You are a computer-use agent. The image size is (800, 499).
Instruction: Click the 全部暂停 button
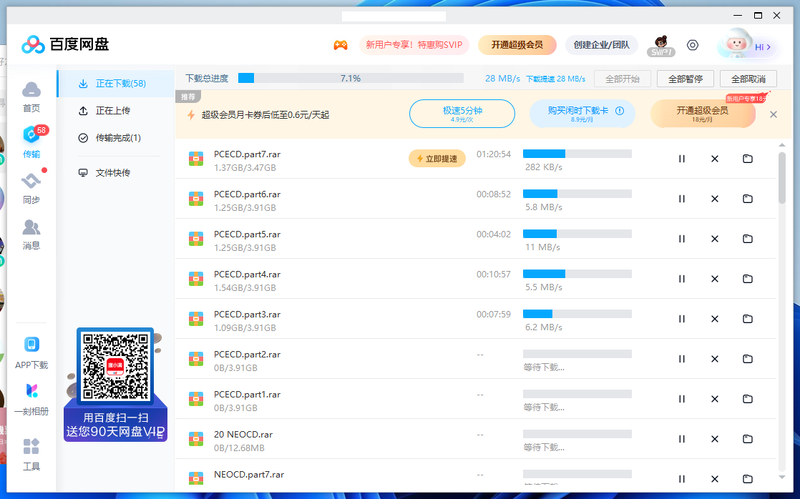click(x=685, y=79)
